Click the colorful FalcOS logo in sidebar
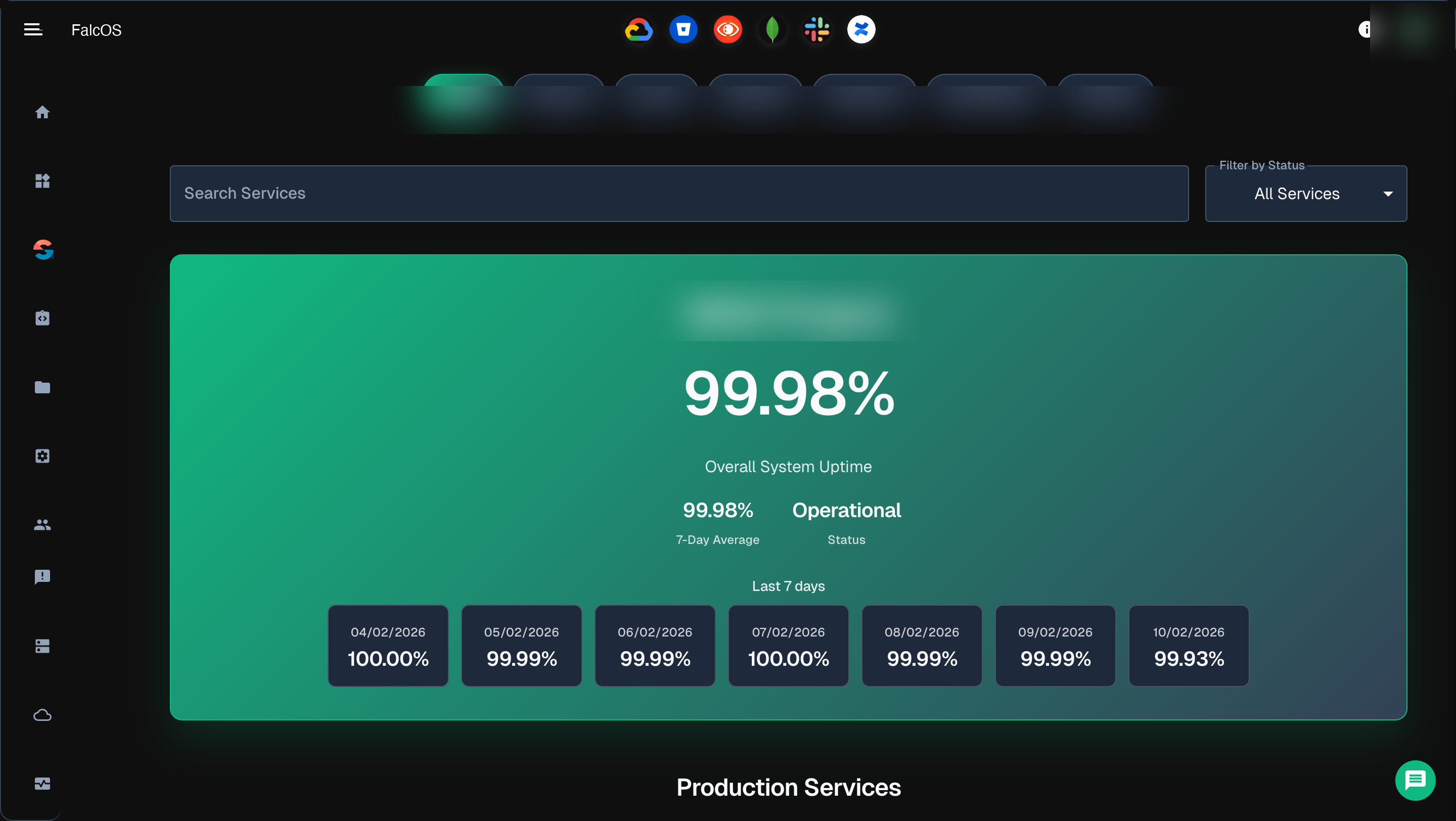This screenshot has width=1456, height=821. click(42, 249)
